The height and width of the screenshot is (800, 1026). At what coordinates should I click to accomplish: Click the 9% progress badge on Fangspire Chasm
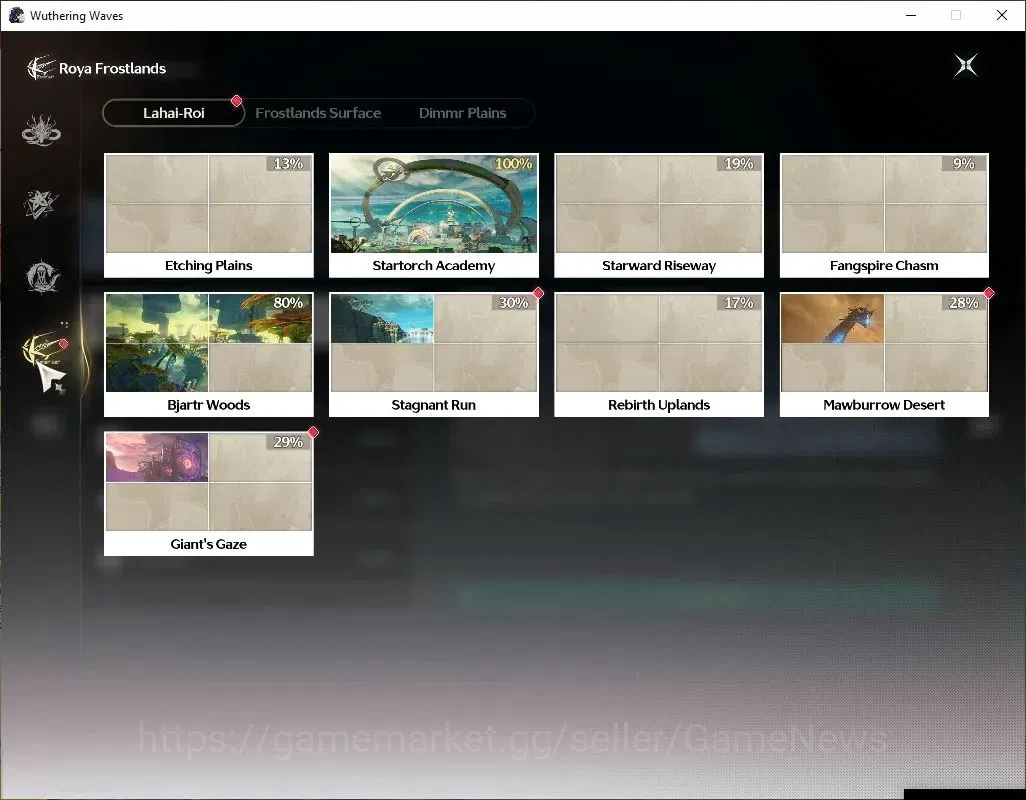(964, 164)
